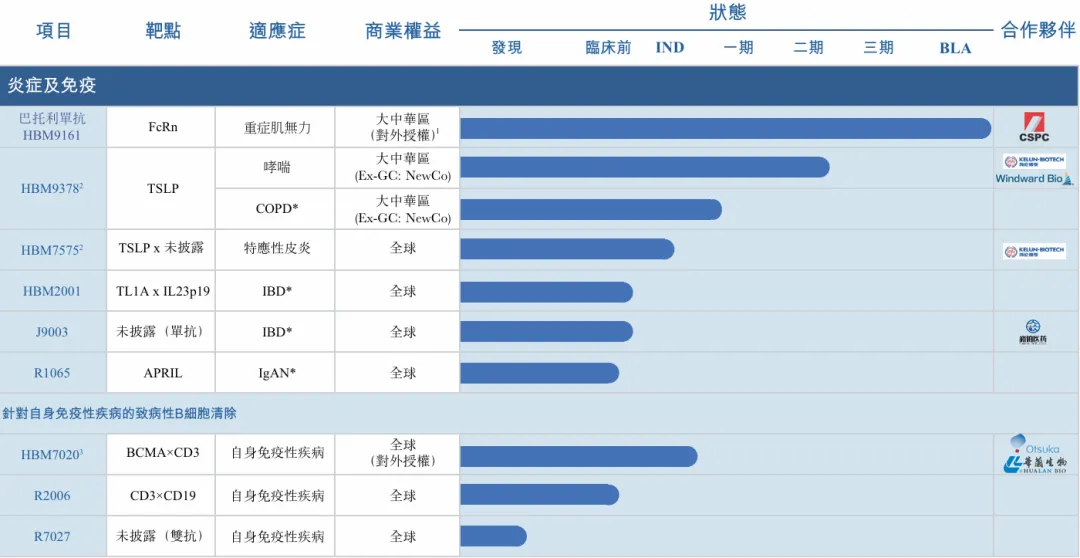Click the HBM9161 FcRn progress bar
1080x558 pixels.
point(725,128)
